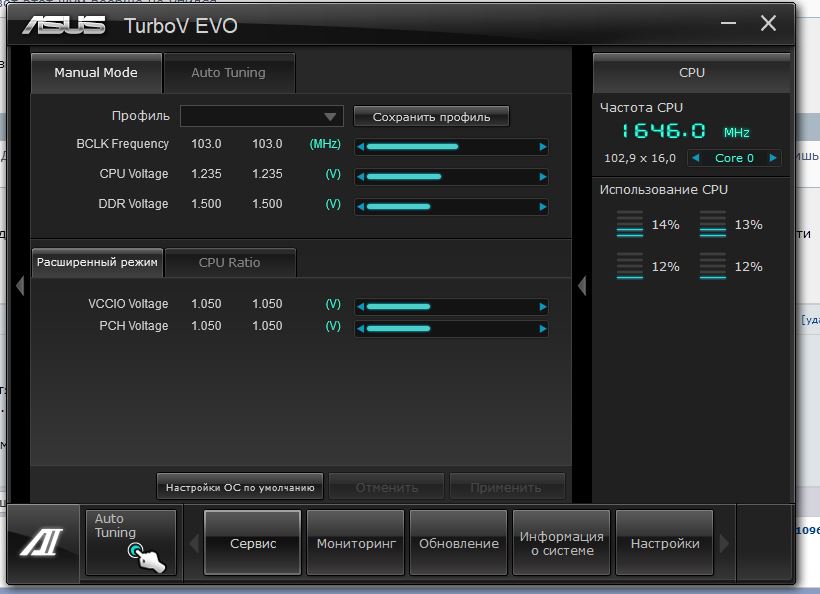Adjust the VCCIO Voltage slider

pyautogui.click(x=452, y=307)
